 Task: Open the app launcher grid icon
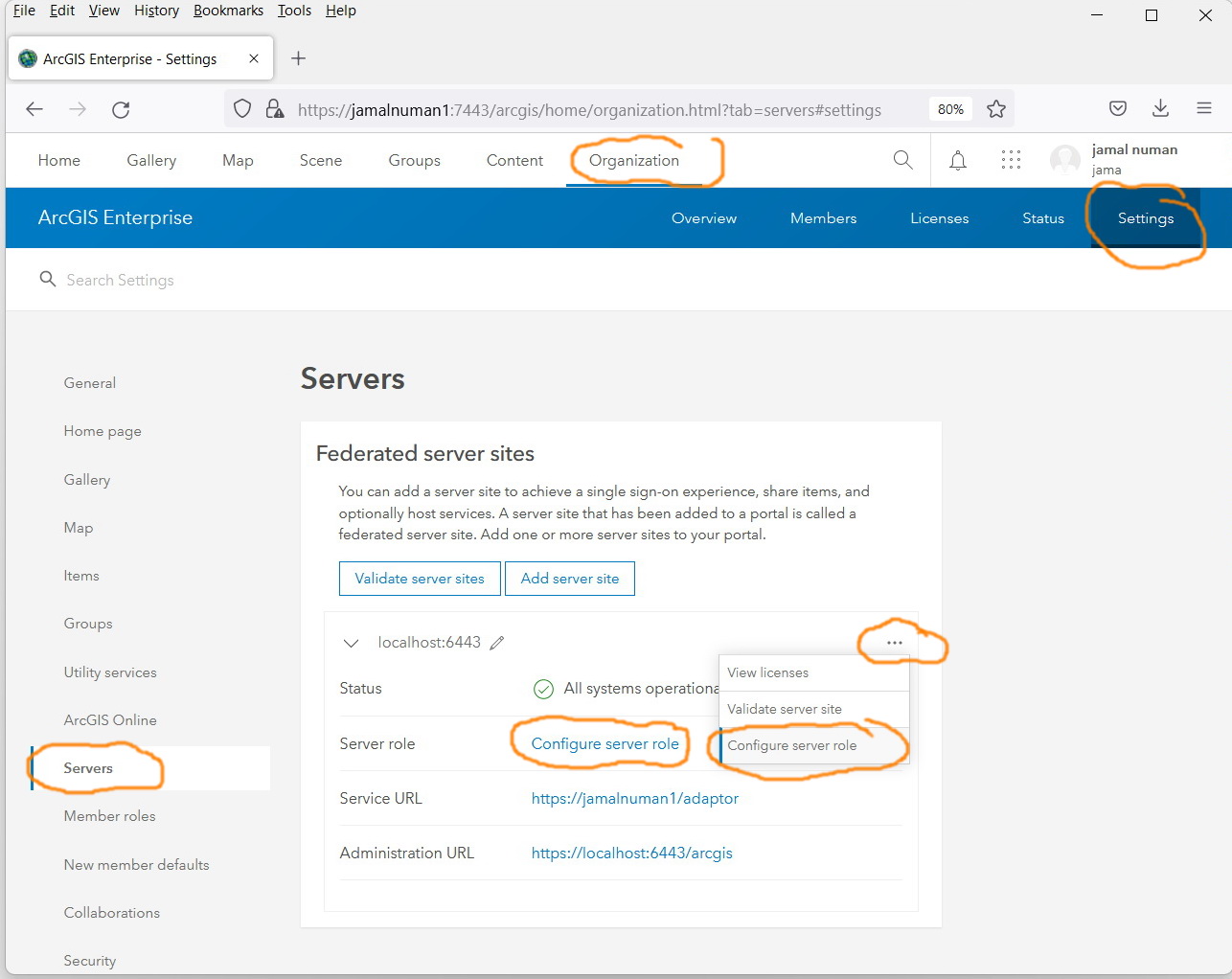point(1011,160)
